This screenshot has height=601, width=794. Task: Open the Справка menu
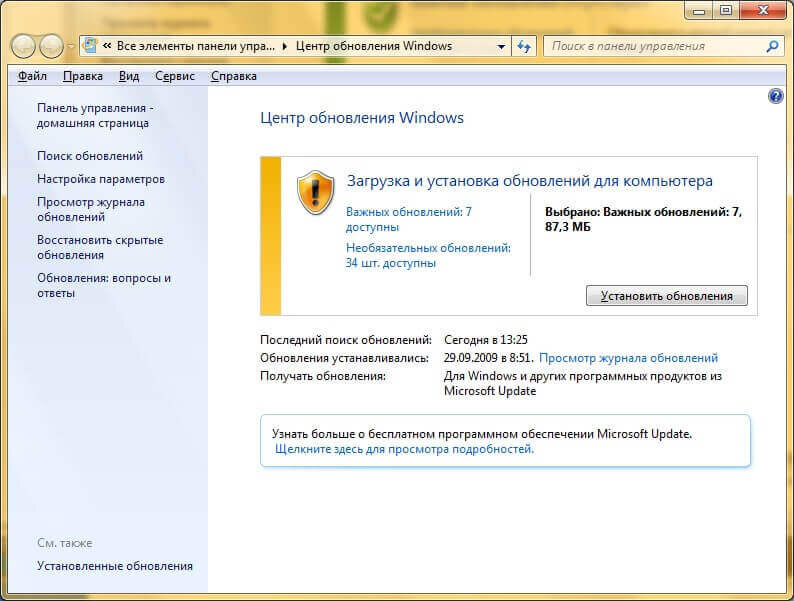(x=233, y=76)
